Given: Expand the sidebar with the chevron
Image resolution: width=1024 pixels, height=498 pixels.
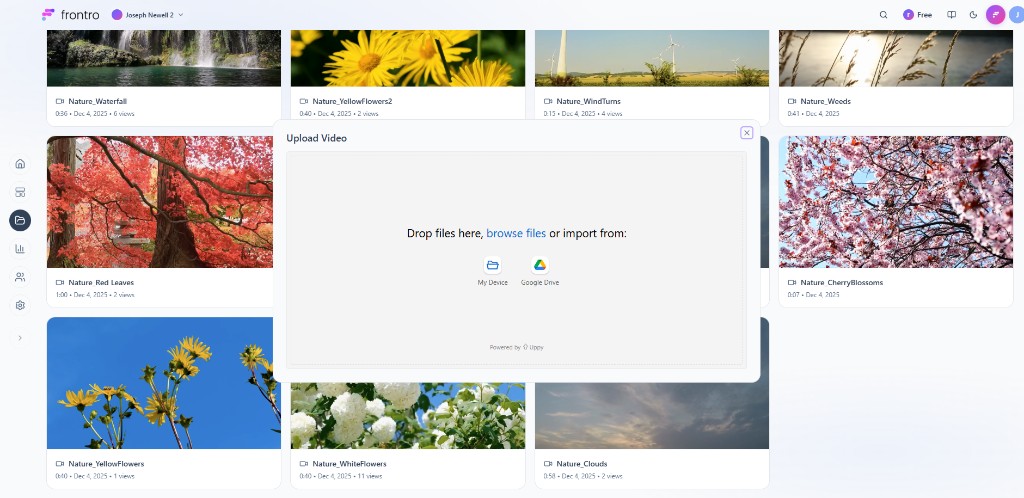Looking at the screenshot, I should click(x=20, y=337).
